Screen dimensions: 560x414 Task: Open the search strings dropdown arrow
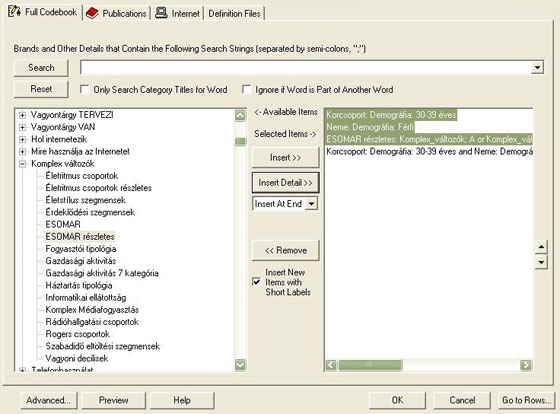[537, 68]
